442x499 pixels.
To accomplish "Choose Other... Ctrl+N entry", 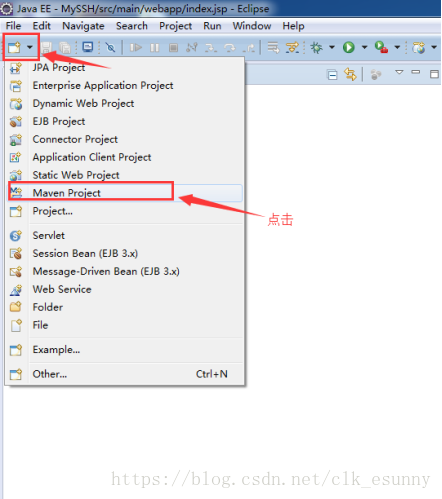I will click(x=125, y=374).
